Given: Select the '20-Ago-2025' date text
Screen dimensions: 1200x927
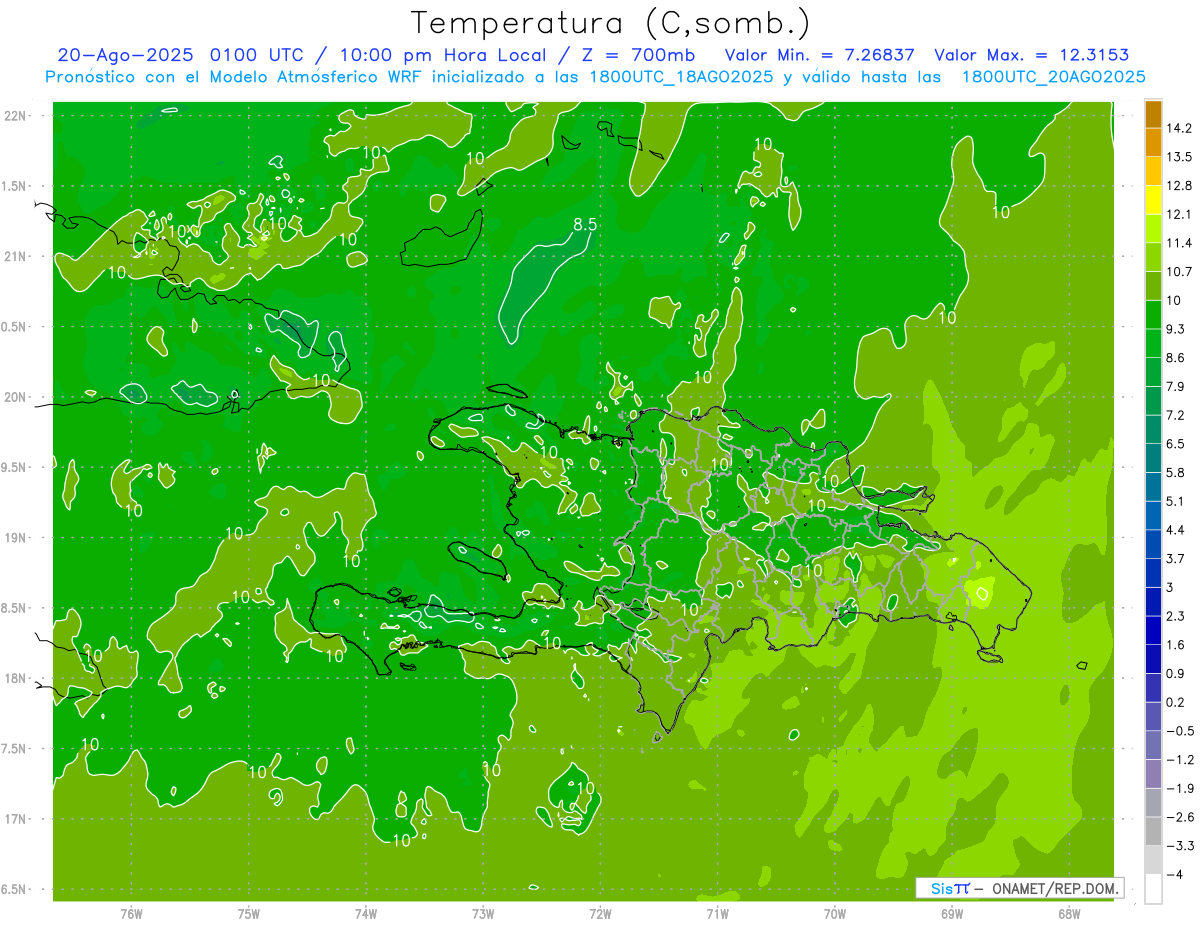Looking at the screenshot, I should pyautogui.click(x=126, y=55).
